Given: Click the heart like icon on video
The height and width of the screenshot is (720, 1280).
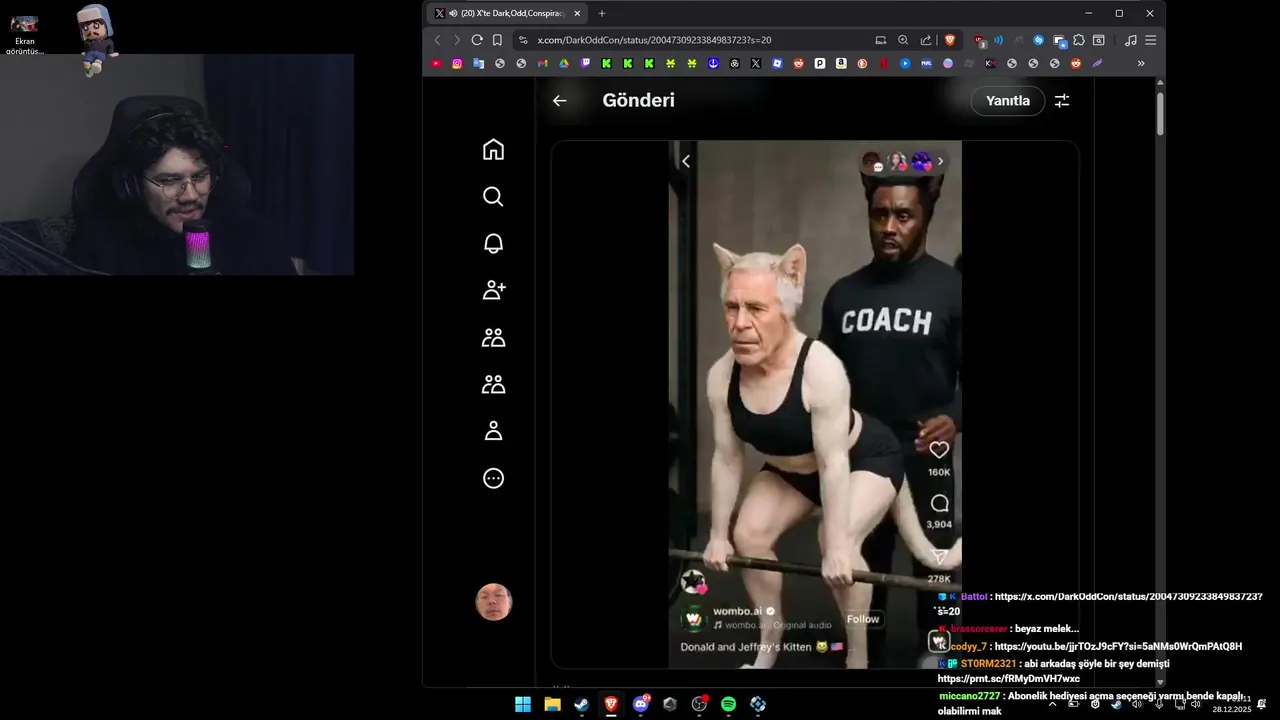Looking at the screenshot, I should (939, 450).
